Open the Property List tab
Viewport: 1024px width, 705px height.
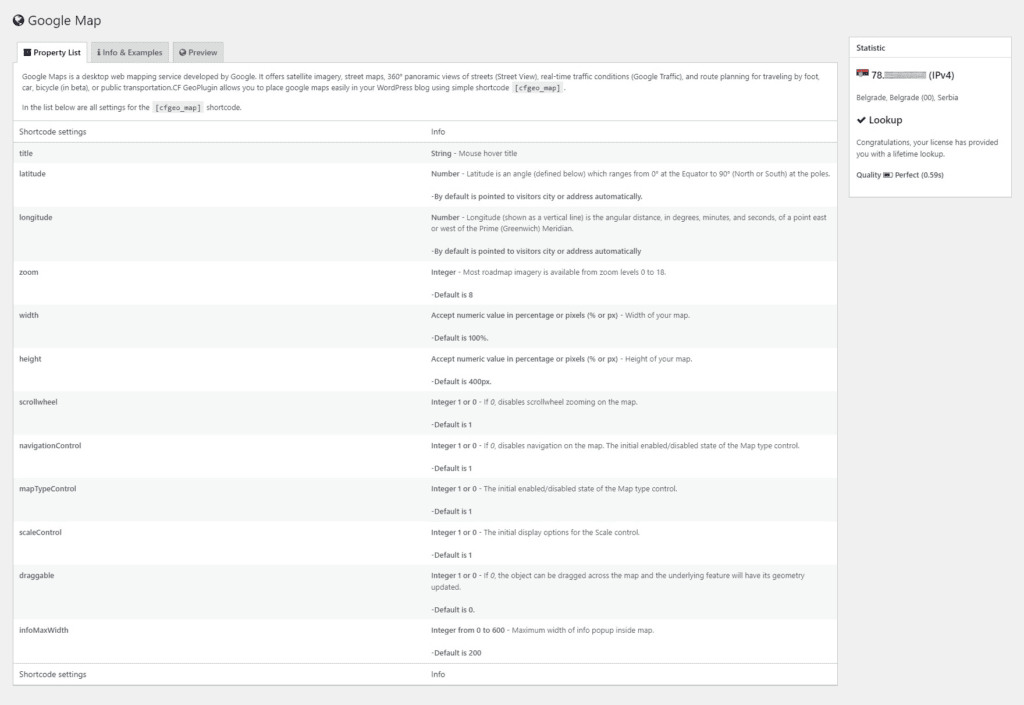[52, 52]
